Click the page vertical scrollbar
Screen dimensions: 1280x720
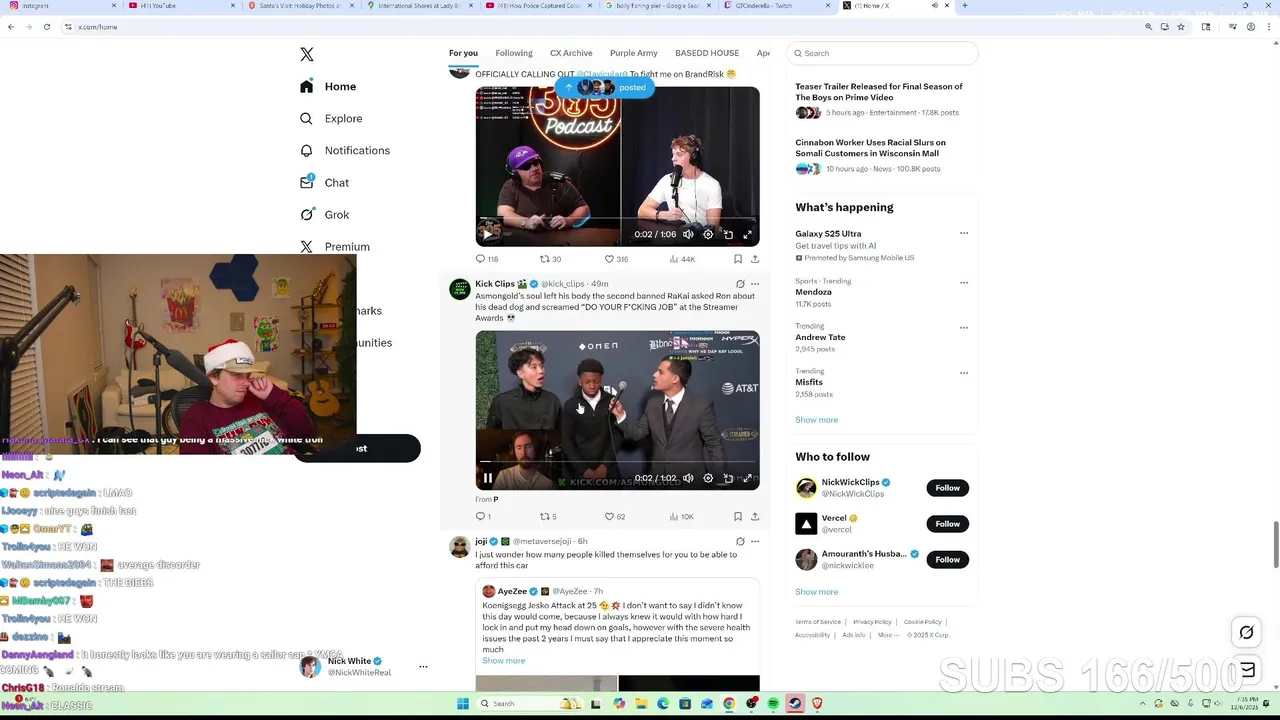click(1275, 545)
